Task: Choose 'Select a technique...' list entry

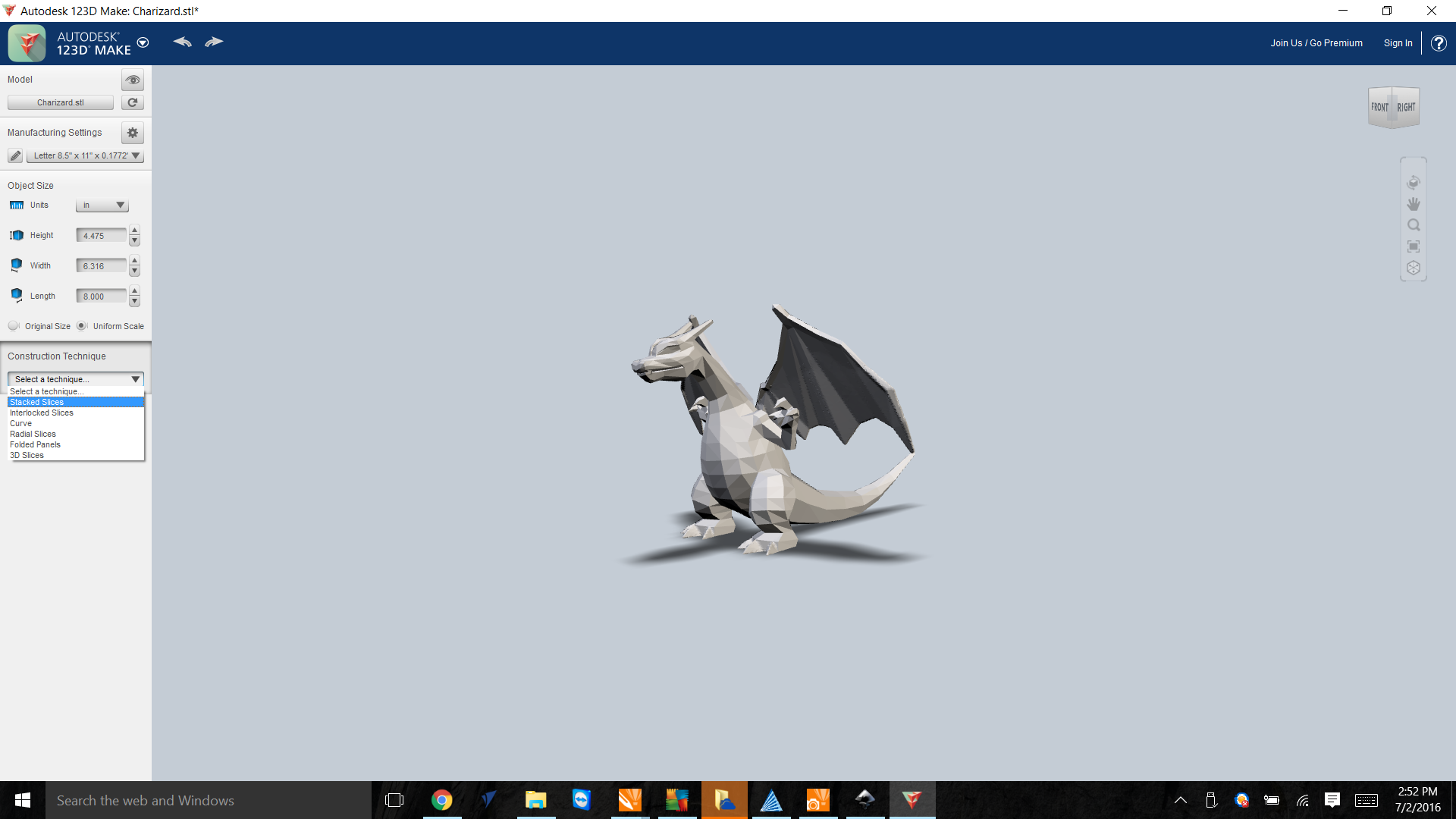Action: click(76, 391)
